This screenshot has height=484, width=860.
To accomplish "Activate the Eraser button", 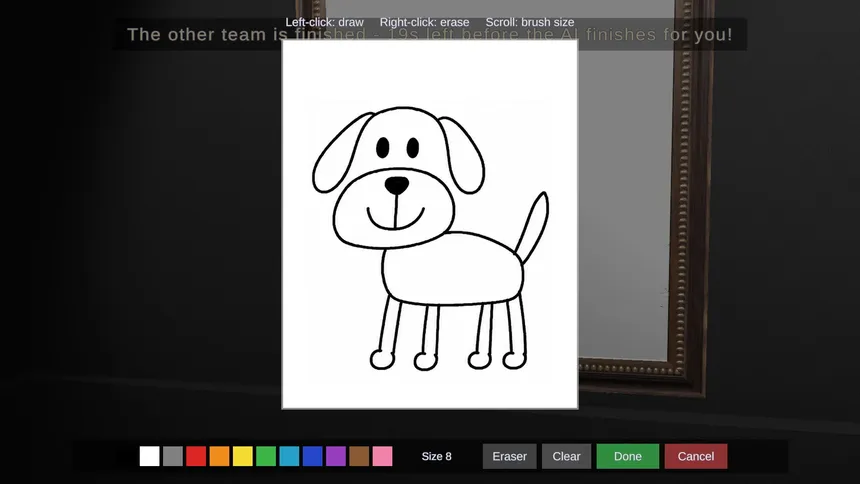I will [x=510, y=457].
